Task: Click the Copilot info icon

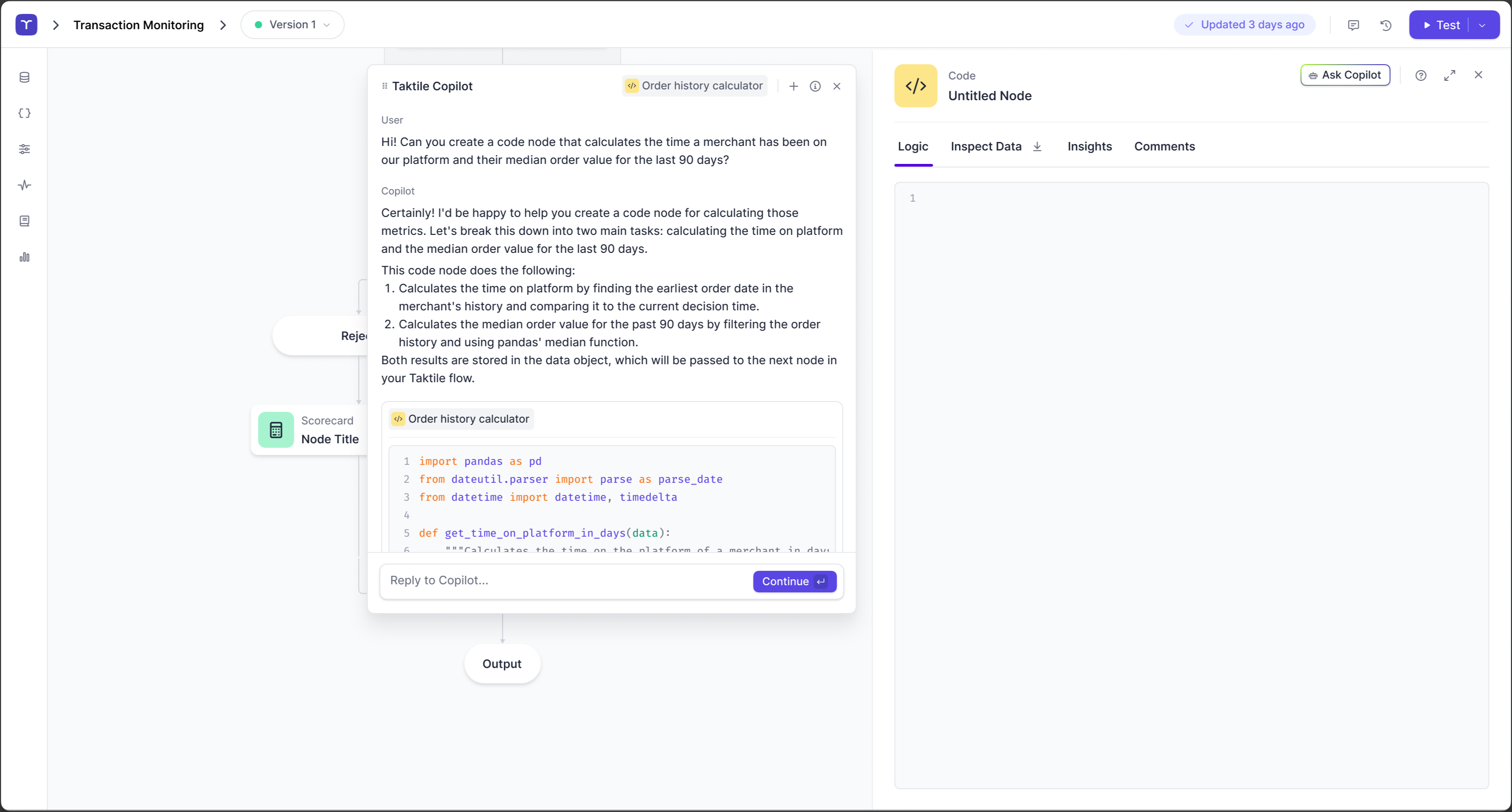Action: pos(815,86)
